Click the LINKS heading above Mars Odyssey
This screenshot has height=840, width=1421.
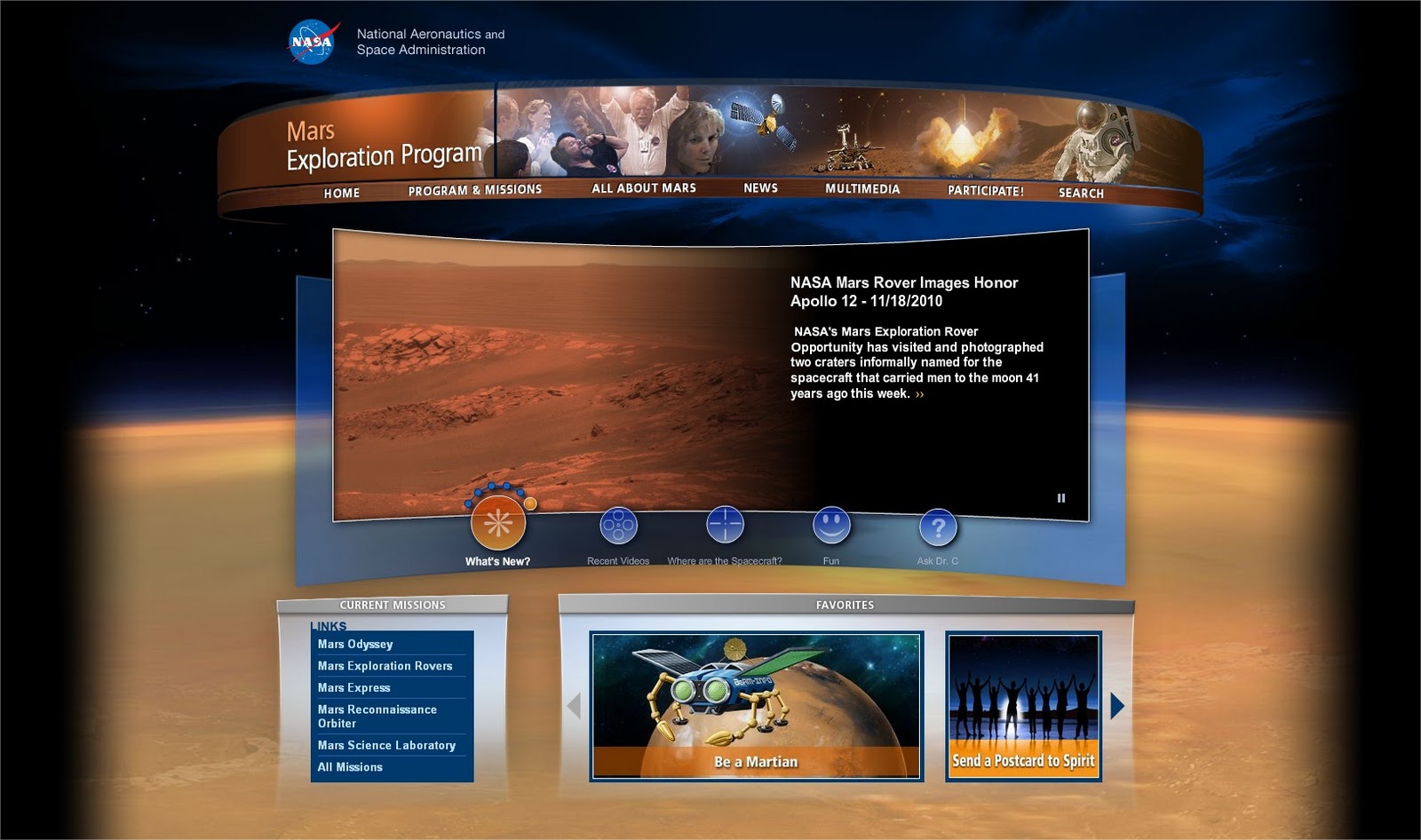pyautogui.click(x=329, y=626)
